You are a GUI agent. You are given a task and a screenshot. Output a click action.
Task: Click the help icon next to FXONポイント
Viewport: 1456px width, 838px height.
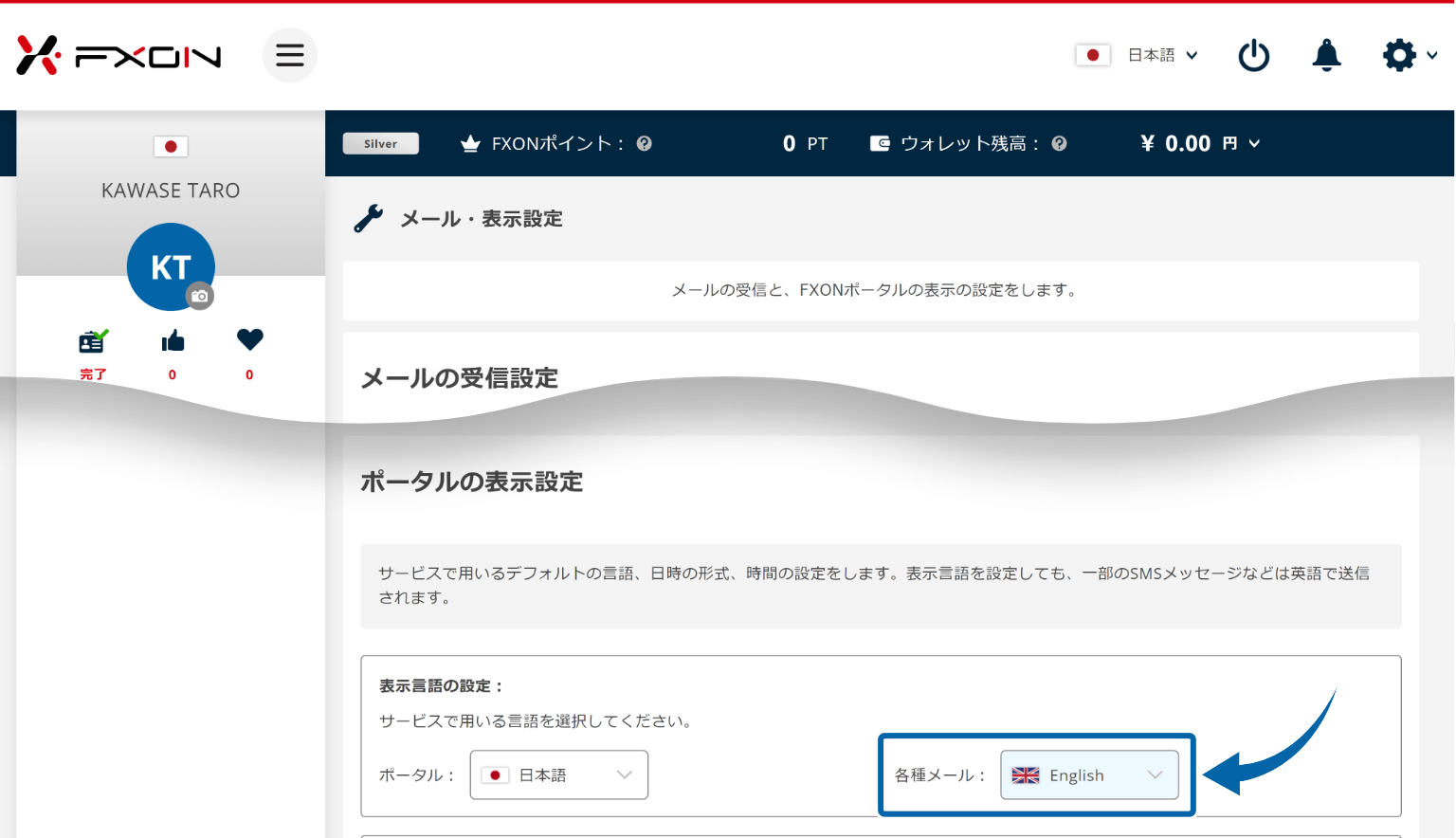[x=645, y=143]
